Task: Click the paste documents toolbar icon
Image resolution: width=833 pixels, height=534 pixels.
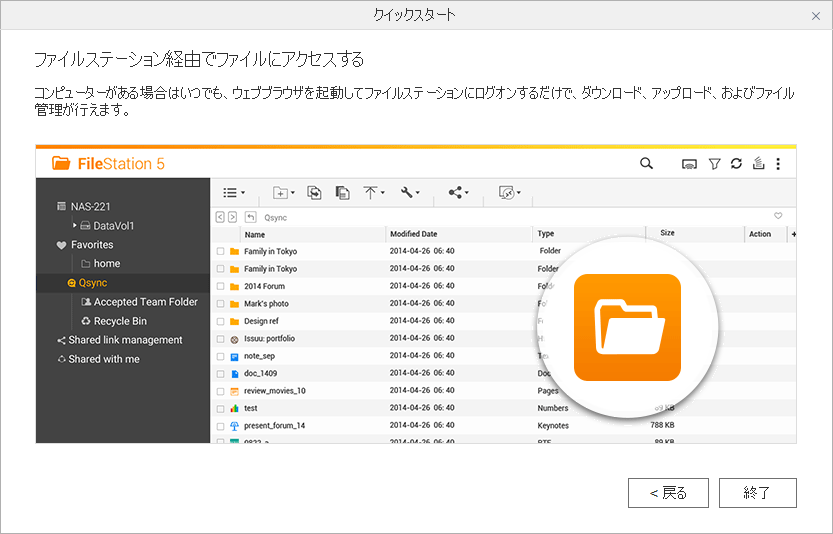Action: [343, 192]
